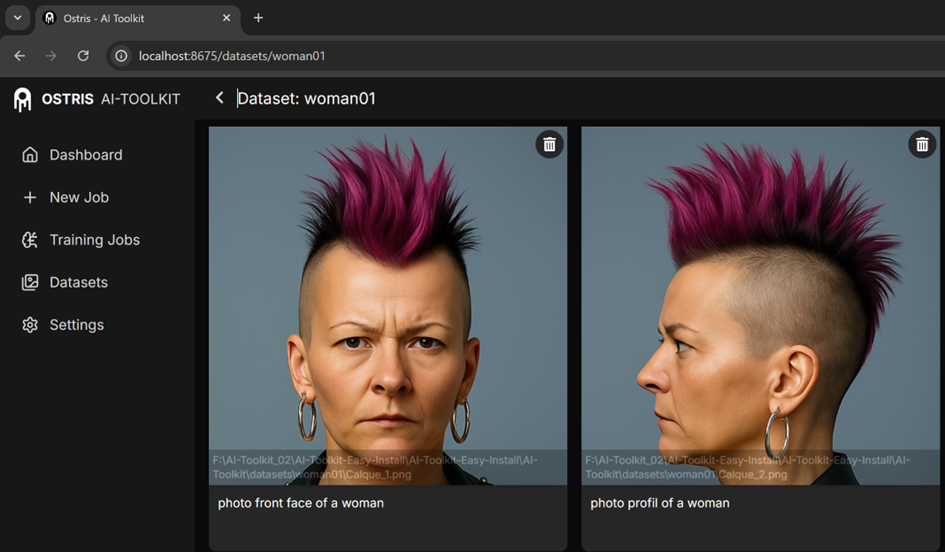
Task: Open the browser tab list dropdown
Action: click(17, 18)
